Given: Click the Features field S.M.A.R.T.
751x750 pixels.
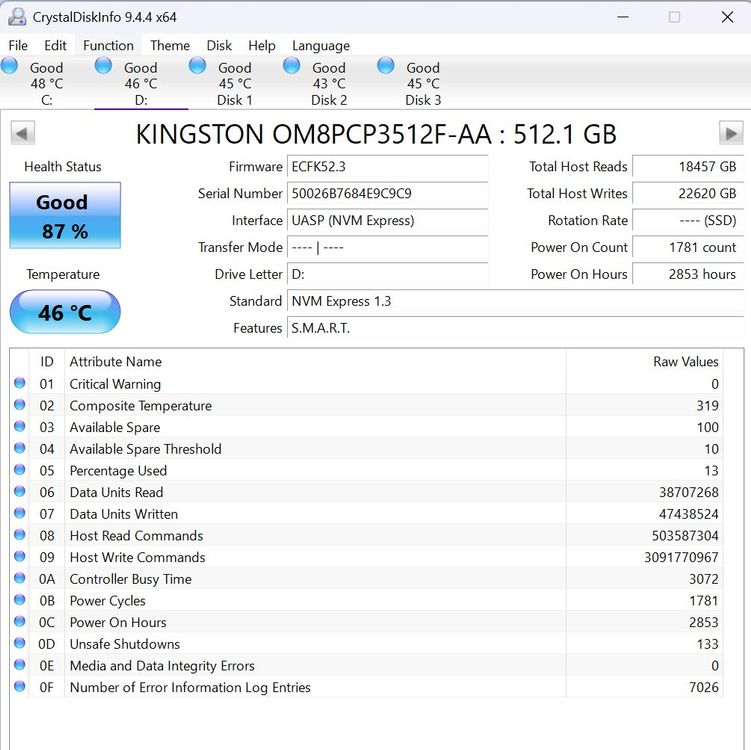Looking at the screenshot, I should pyautogui.click(x=515, y=328).
